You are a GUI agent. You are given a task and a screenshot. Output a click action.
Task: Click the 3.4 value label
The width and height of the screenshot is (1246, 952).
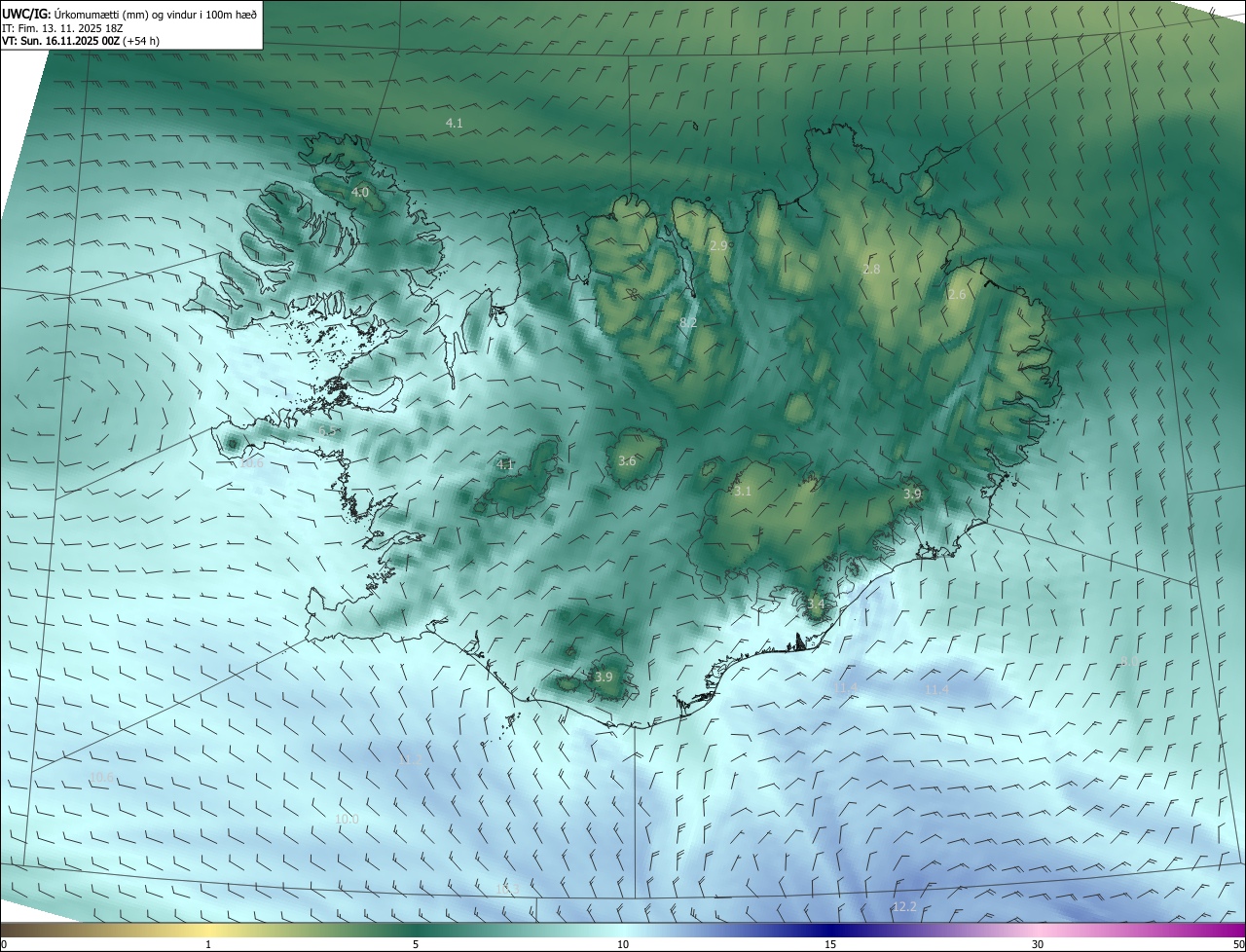coord(816,604)
